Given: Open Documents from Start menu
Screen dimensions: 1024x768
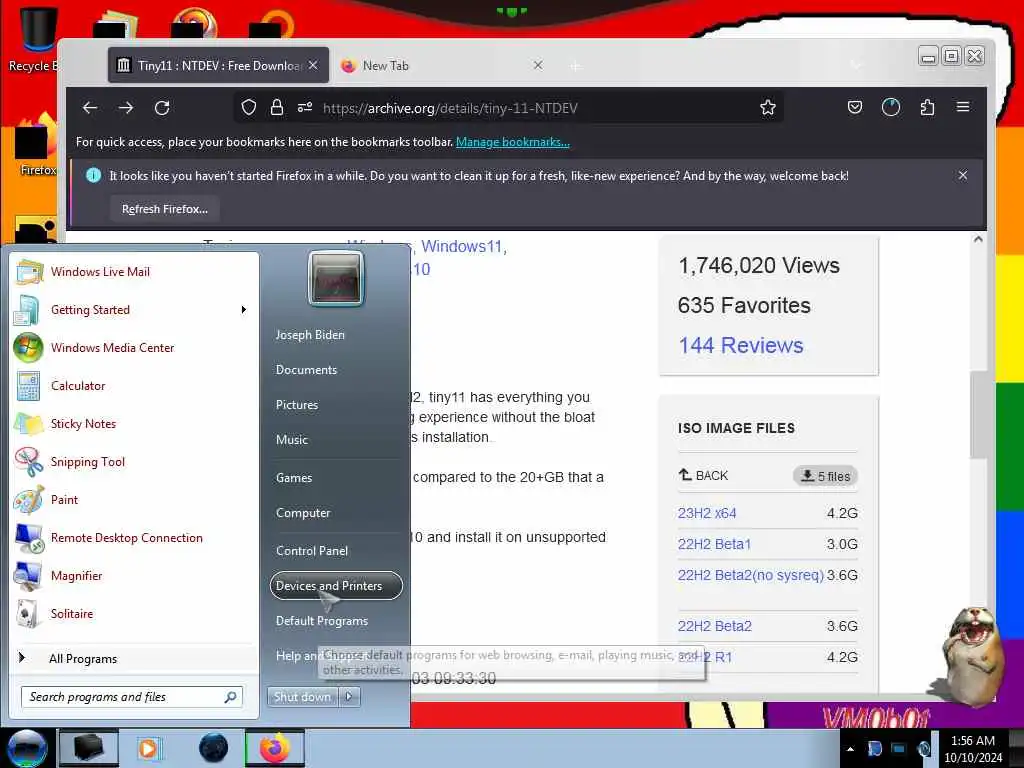Looking at the screenshot, I should pos(336,370).
